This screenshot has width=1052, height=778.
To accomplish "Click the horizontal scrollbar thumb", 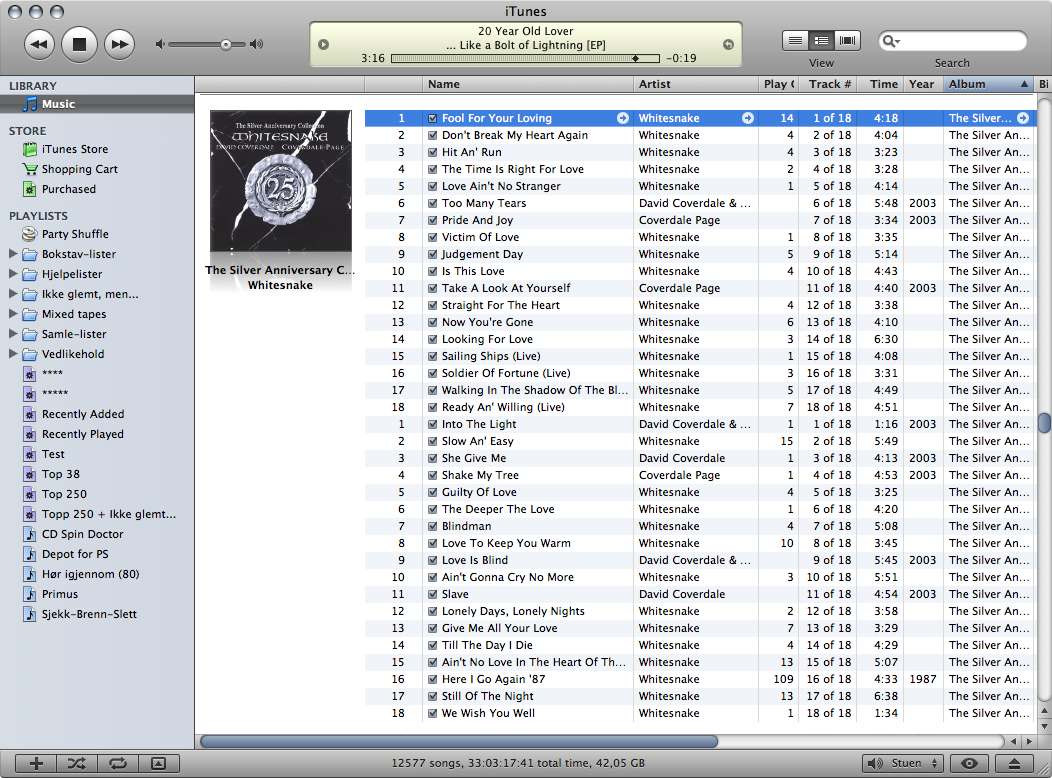I will click(459, 742).
